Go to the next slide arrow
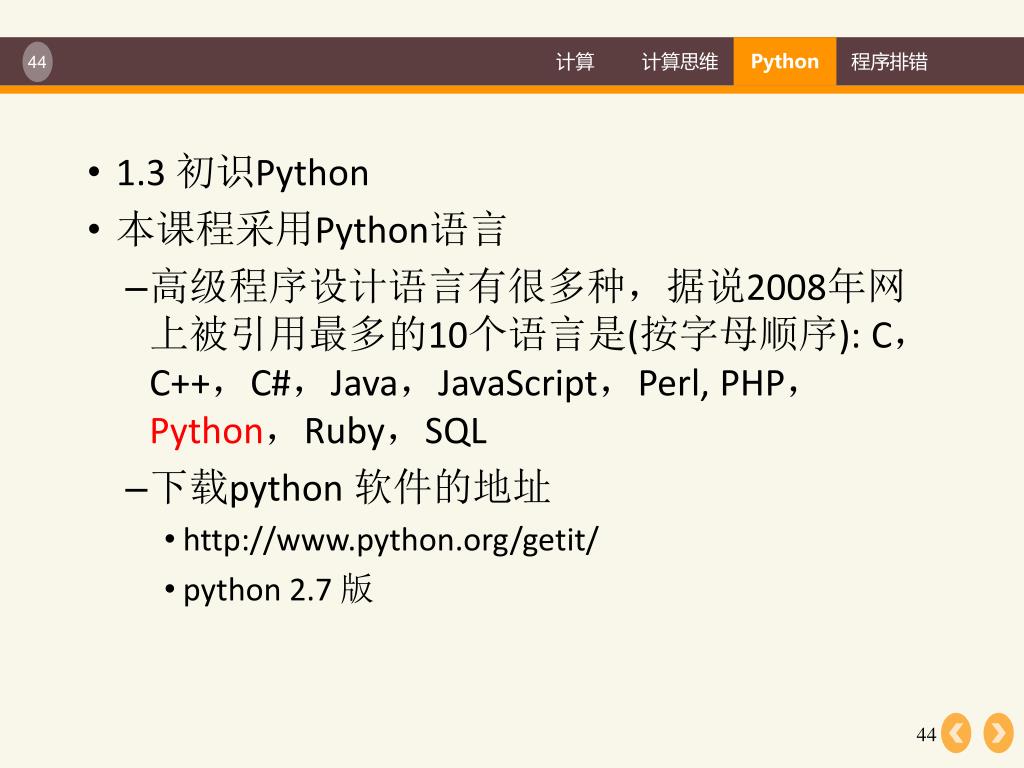Viewport: 1024px width, 768px height. click(999, 733)
